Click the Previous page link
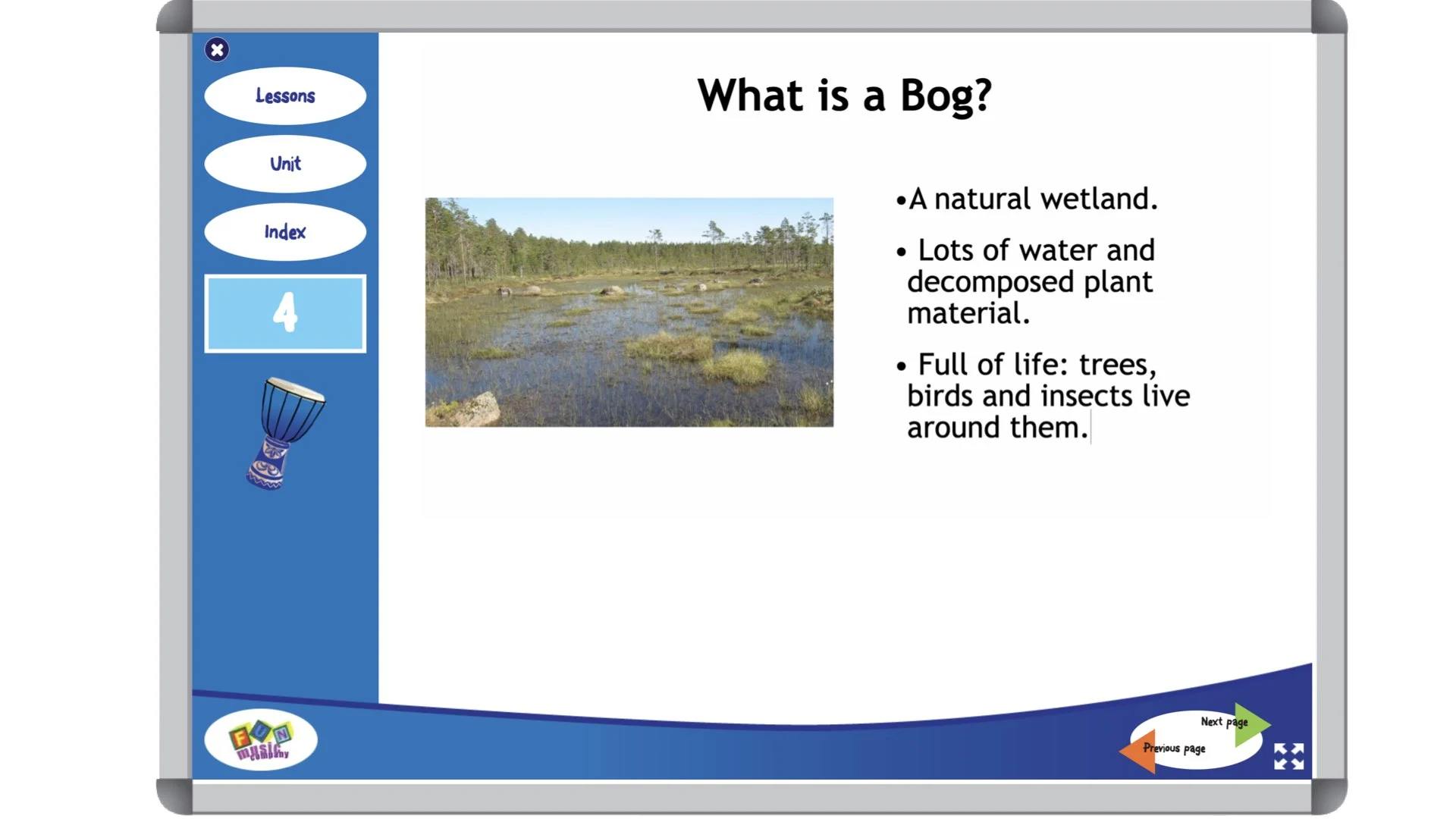The height and width of the screenshot is (819, 1456). [1174, 749]
